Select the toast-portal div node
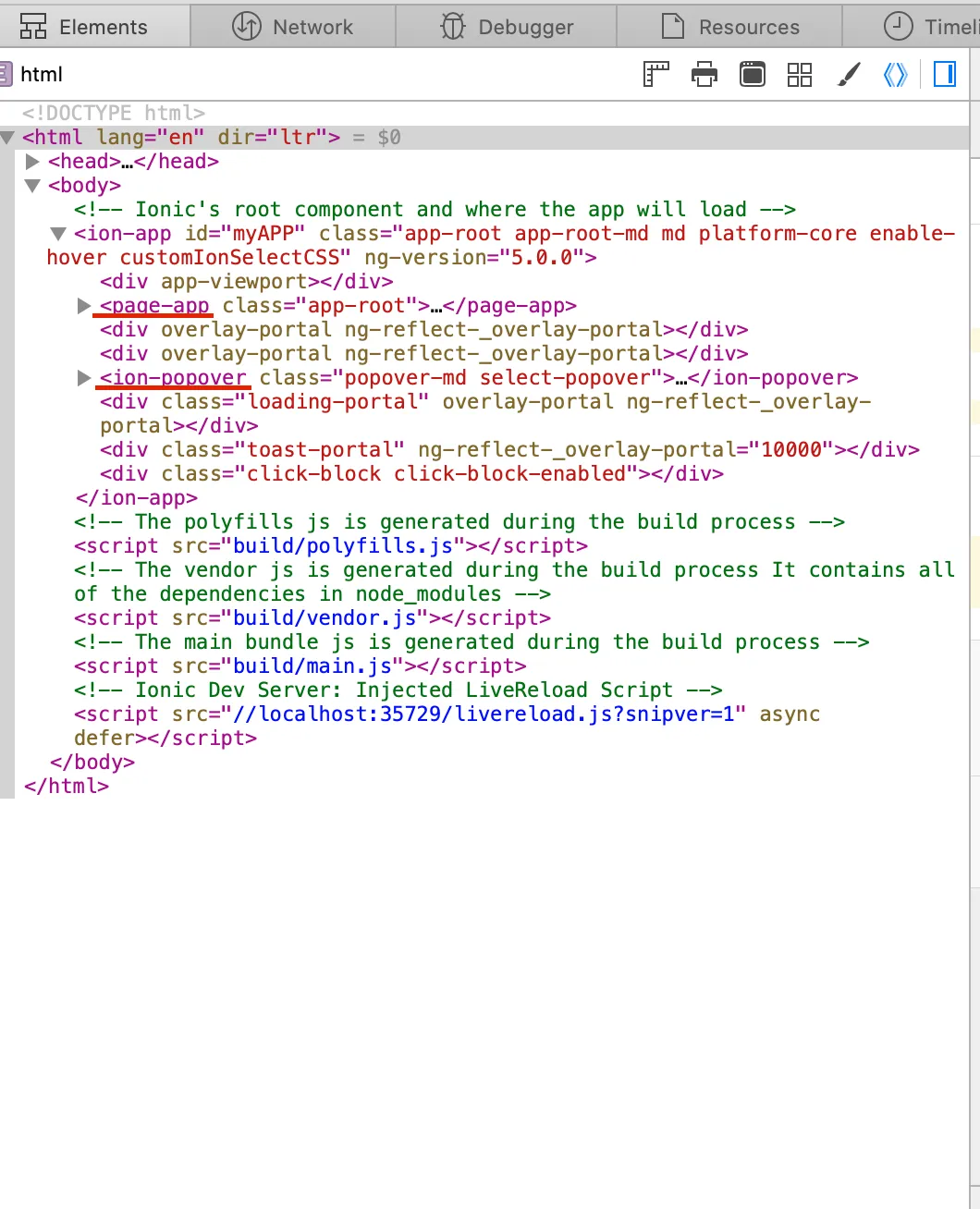Viewport: 980px width, 1209px height. click(x=509, y=449)
